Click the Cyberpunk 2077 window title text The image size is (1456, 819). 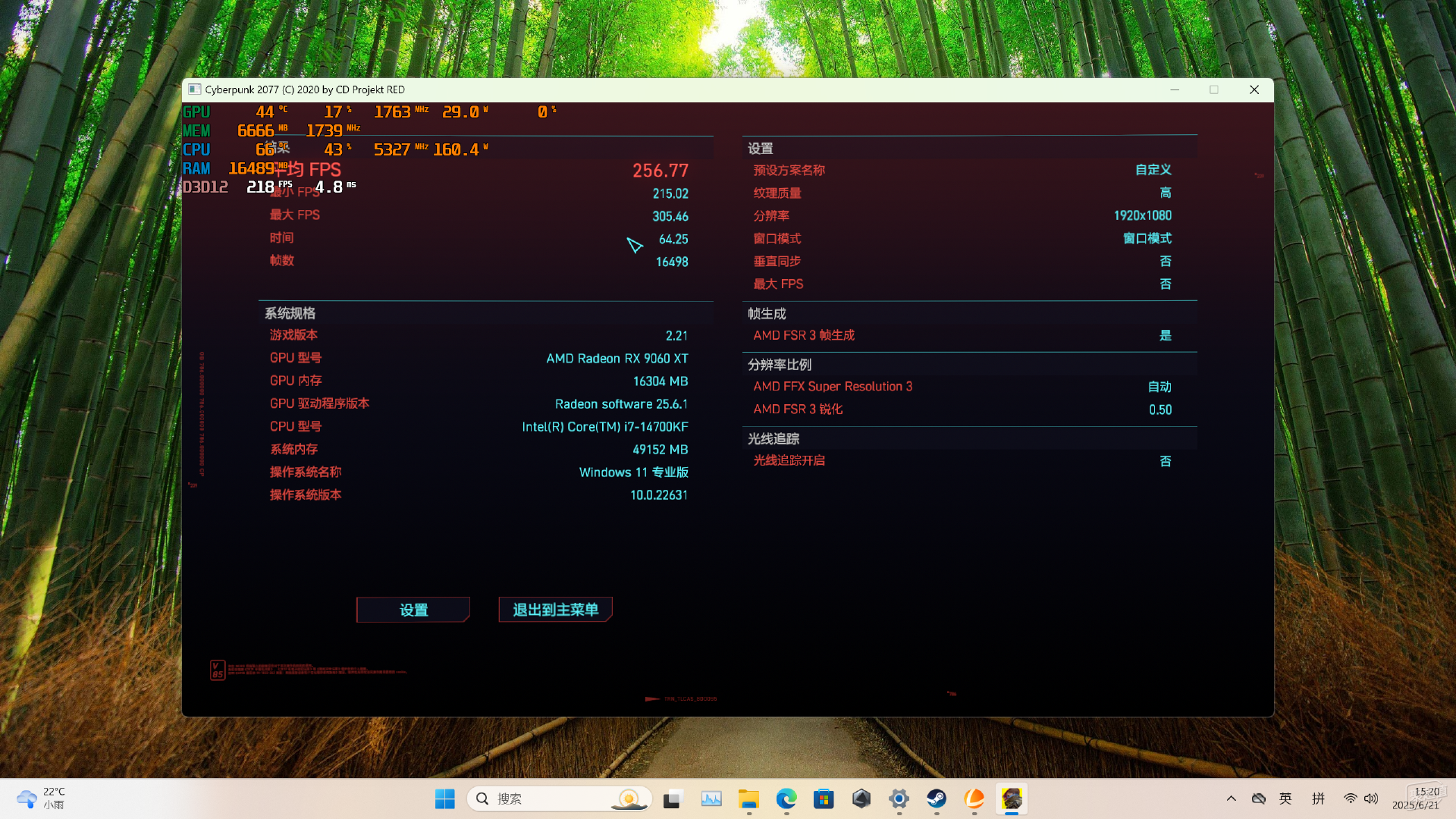(x=305, y=89)
